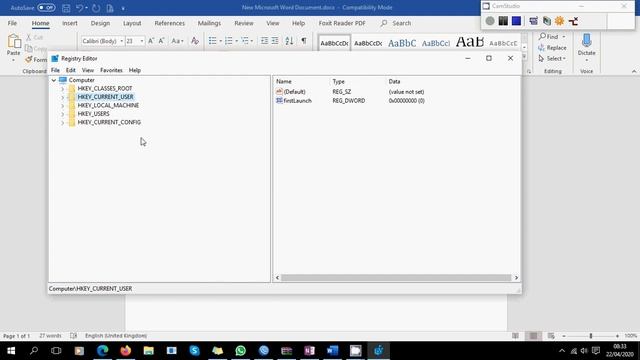Click the zoom in plus button
This screenshot has height=360, width=640.
pos(617,336)
